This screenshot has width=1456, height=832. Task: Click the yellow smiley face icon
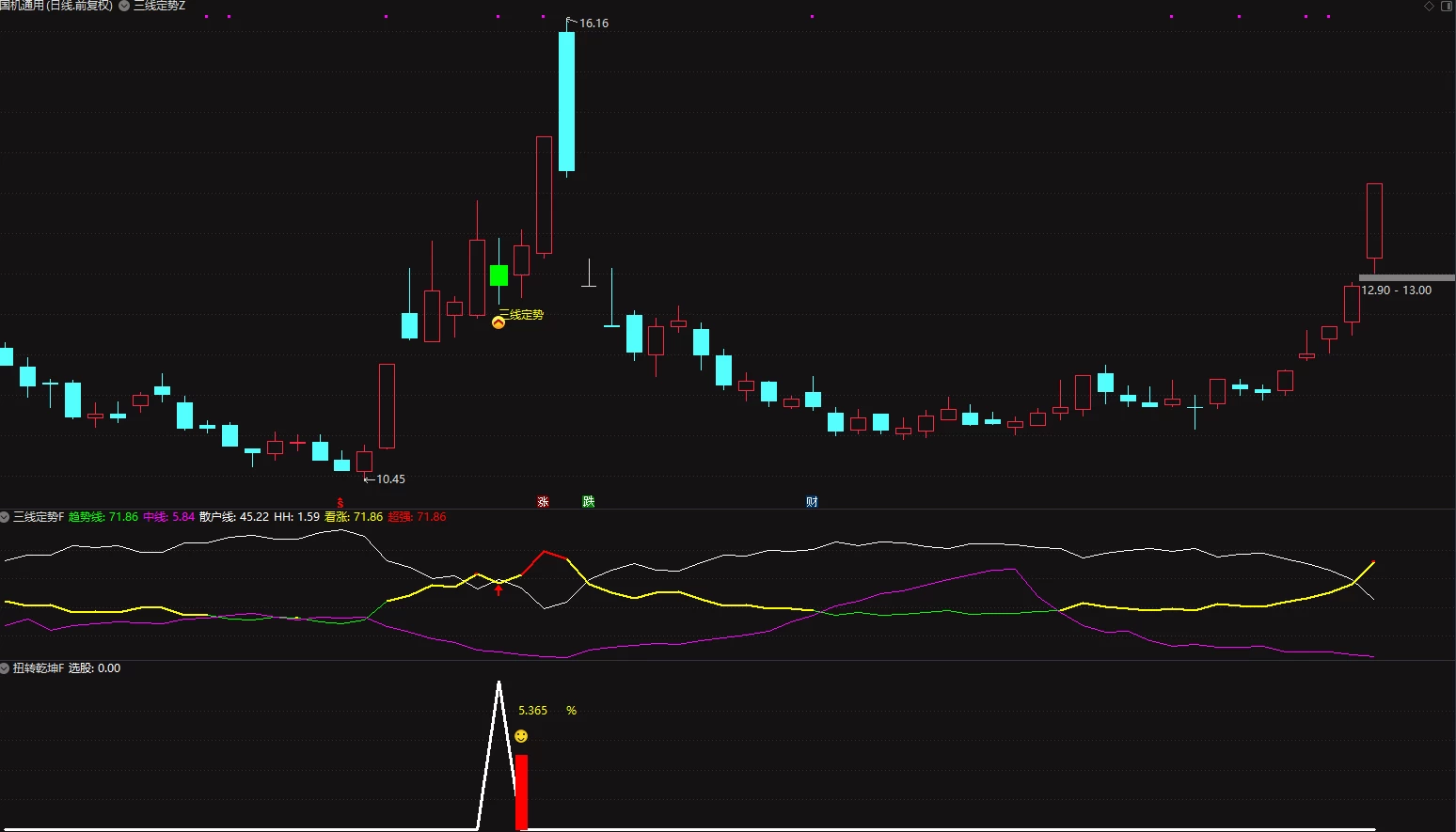[521, 736]
